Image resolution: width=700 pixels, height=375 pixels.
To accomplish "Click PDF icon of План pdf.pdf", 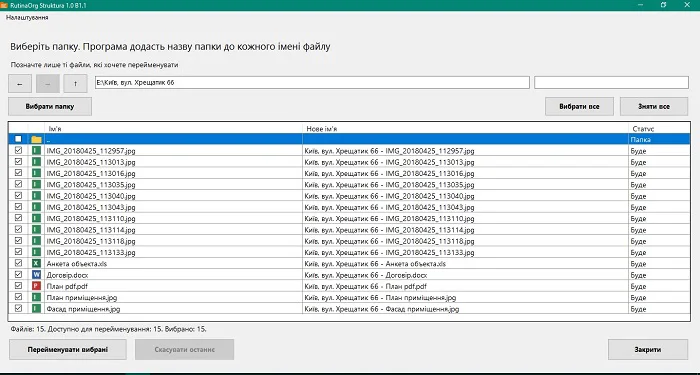I will 37,286.
